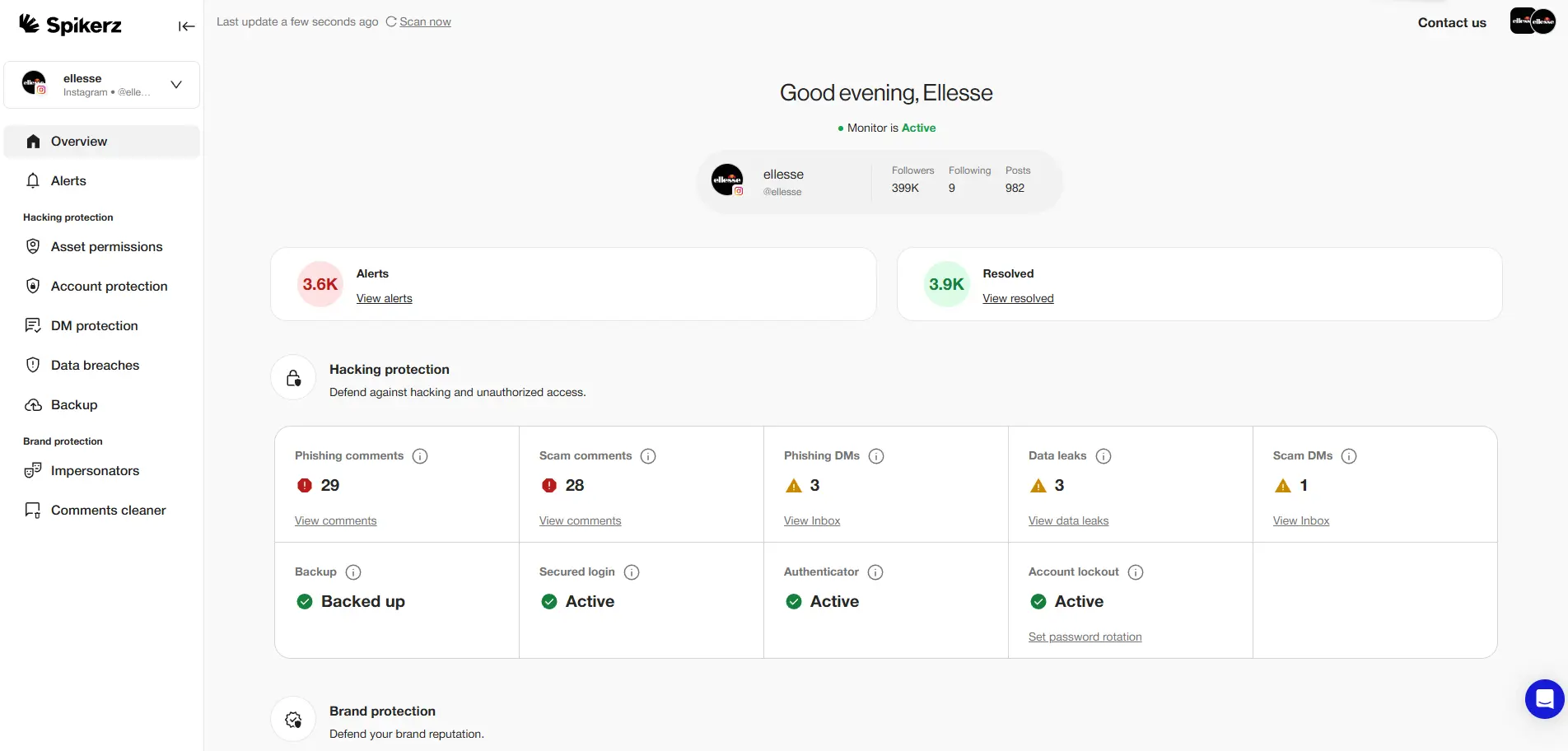The image size is (1568, 751).
Task: Click the Scan now refresh icon
Action: click(x=391, y=21)
